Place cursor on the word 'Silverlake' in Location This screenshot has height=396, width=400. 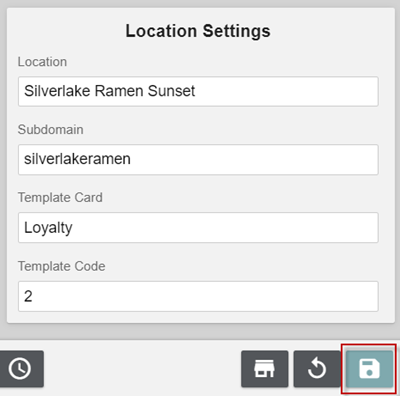click(57, 91)
